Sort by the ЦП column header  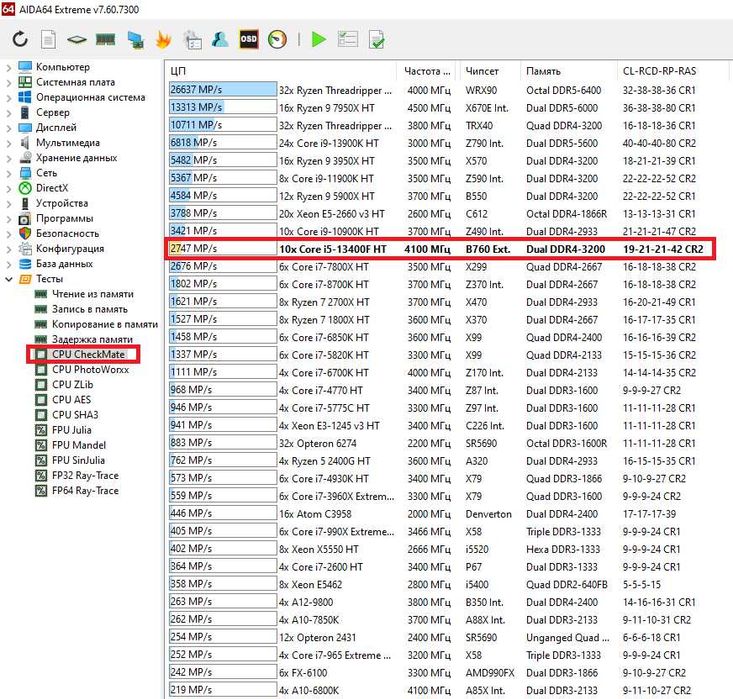coord(280,71)
